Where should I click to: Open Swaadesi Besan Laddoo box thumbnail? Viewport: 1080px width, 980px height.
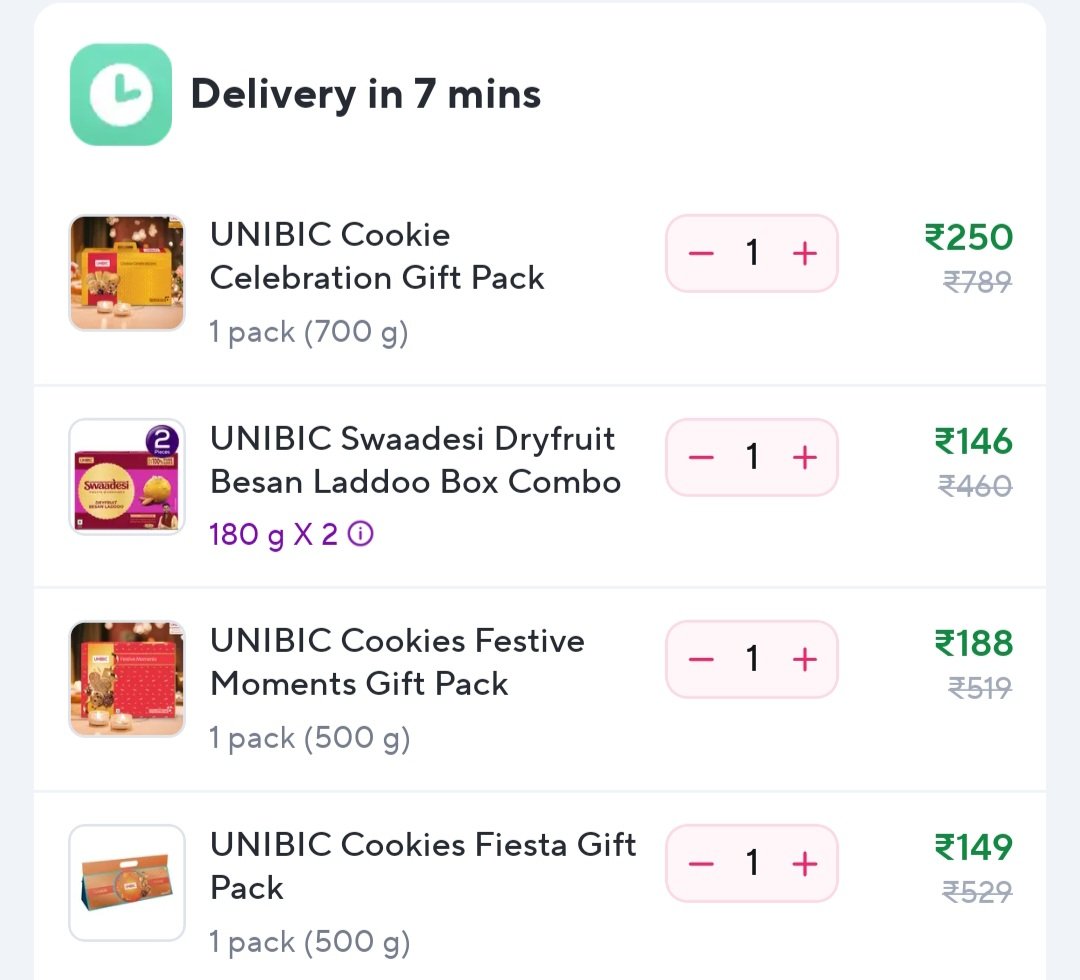(127, 476)
